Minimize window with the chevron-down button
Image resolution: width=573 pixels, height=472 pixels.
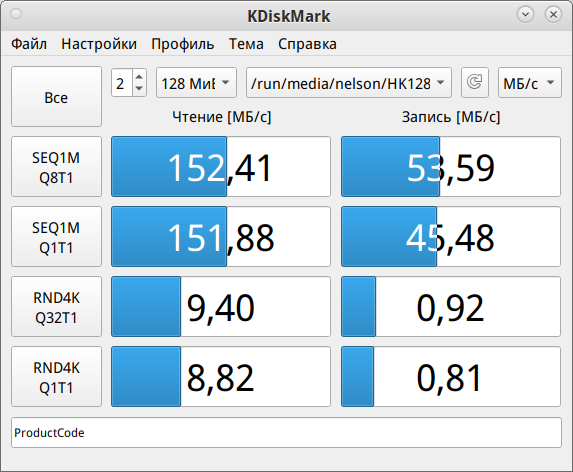525,15
